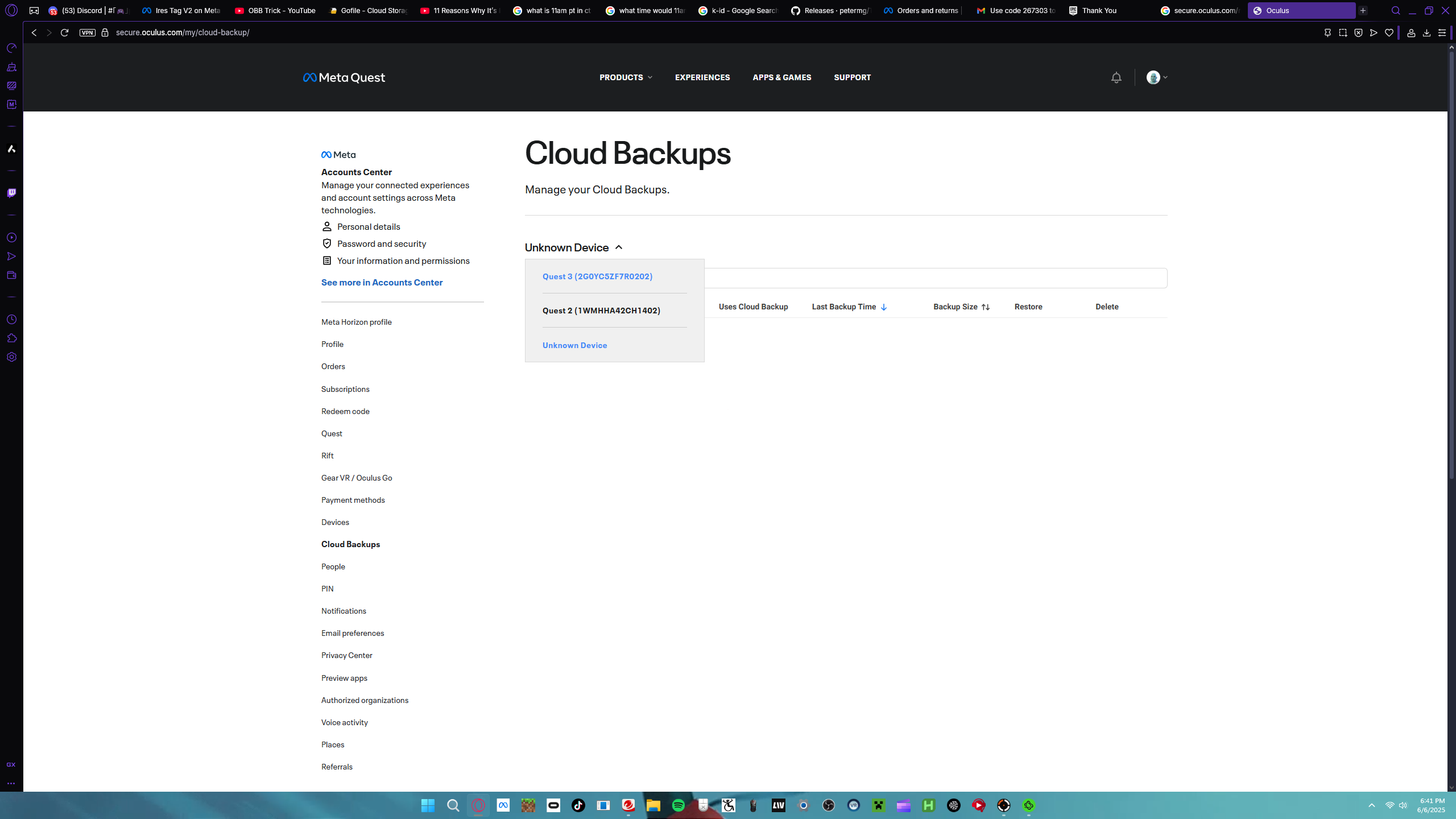
Task: Open browser downloads icon
Action: pyautogui.click(x=1426, y=33)
